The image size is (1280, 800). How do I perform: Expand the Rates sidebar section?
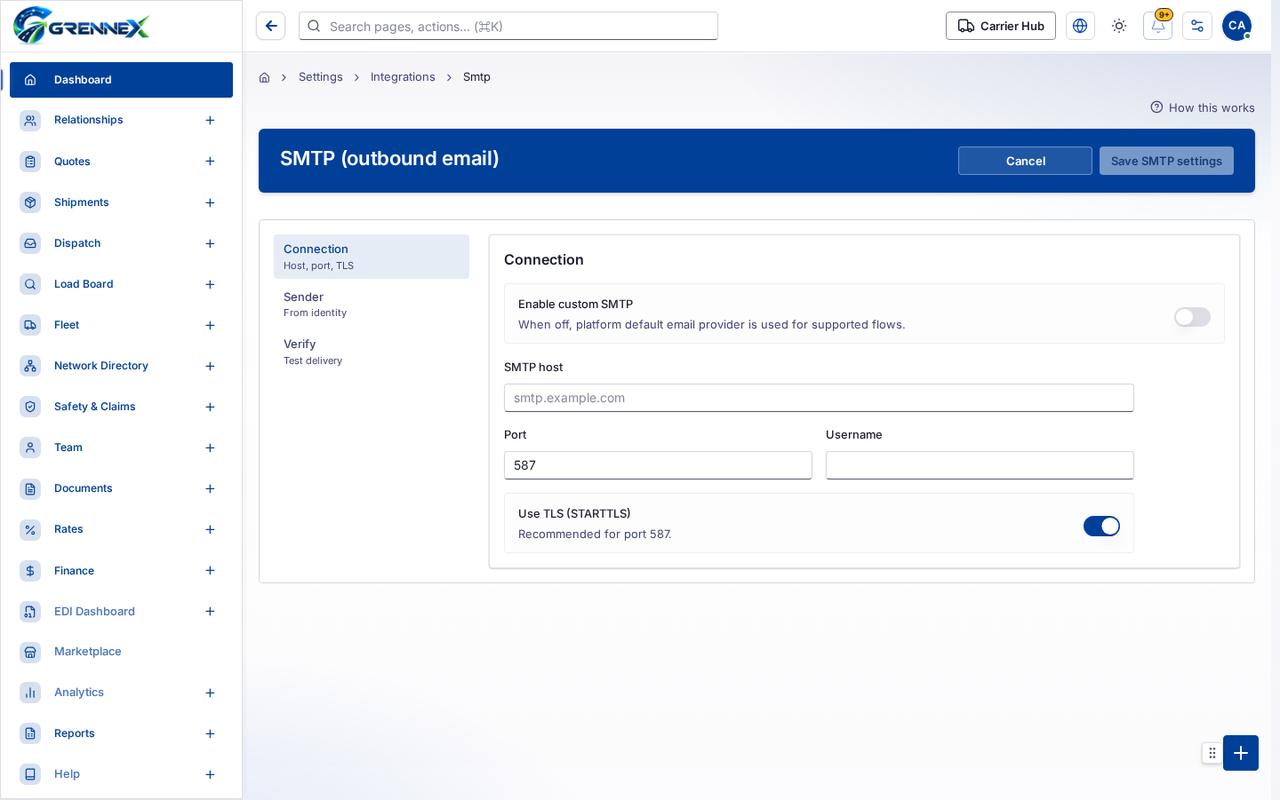[x=210, y=530]
